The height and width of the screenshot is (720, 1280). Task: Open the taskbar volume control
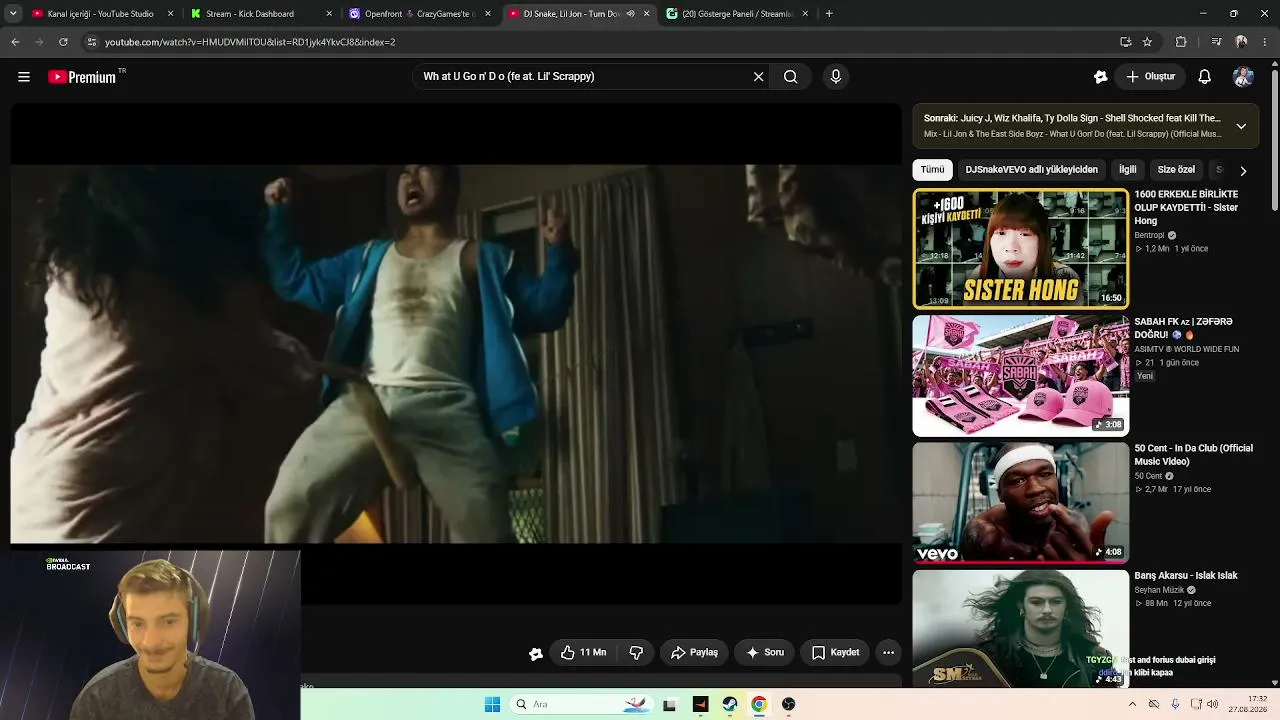1213,704
